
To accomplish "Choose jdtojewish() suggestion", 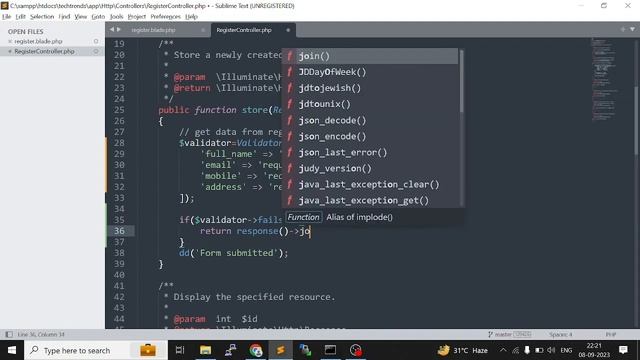I will click(x=370, y=88).
